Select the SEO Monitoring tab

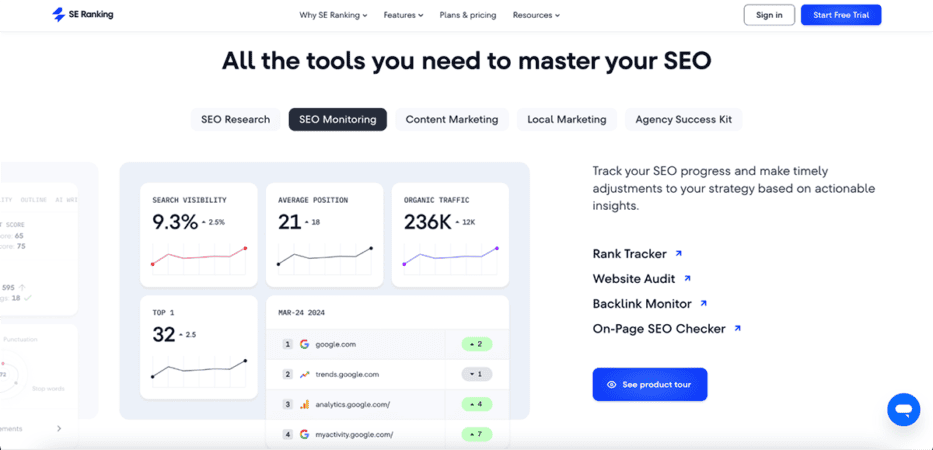pos(338,120)
